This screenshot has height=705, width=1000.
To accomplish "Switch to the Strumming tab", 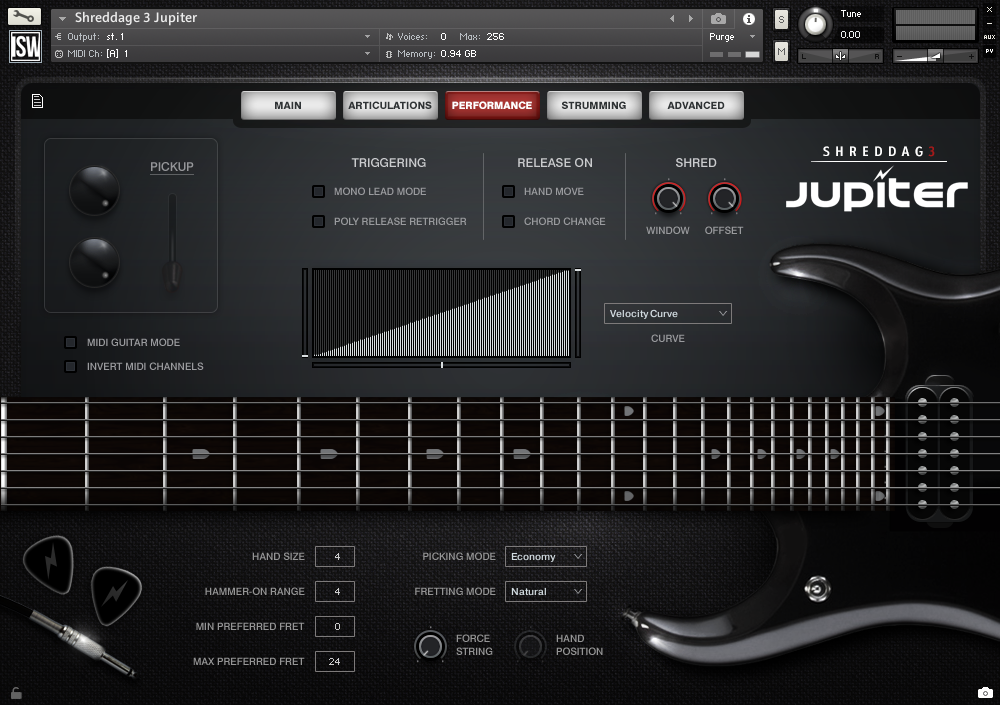I will point(594,104).
